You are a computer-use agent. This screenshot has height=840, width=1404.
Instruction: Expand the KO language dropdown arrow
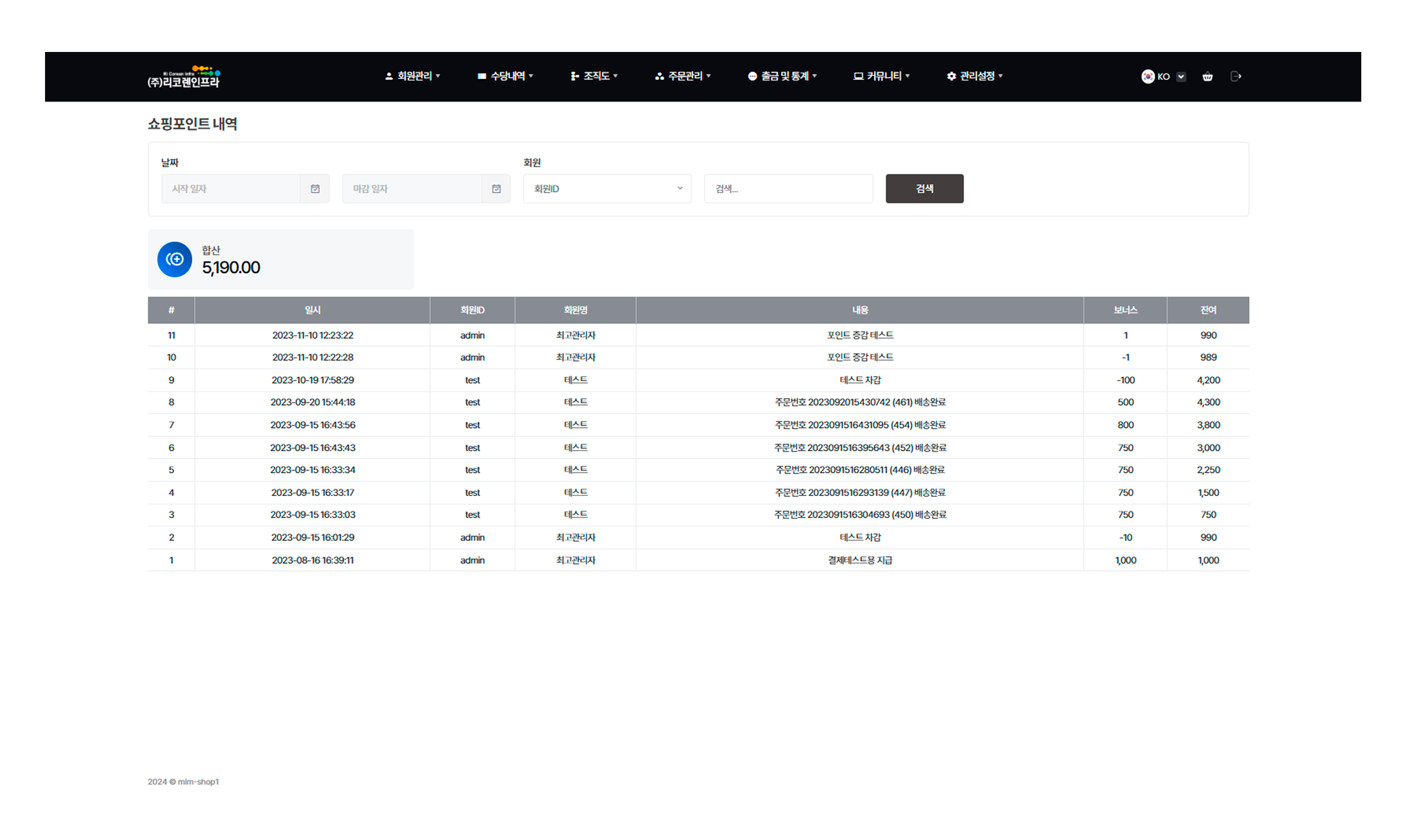point(1181,77)
